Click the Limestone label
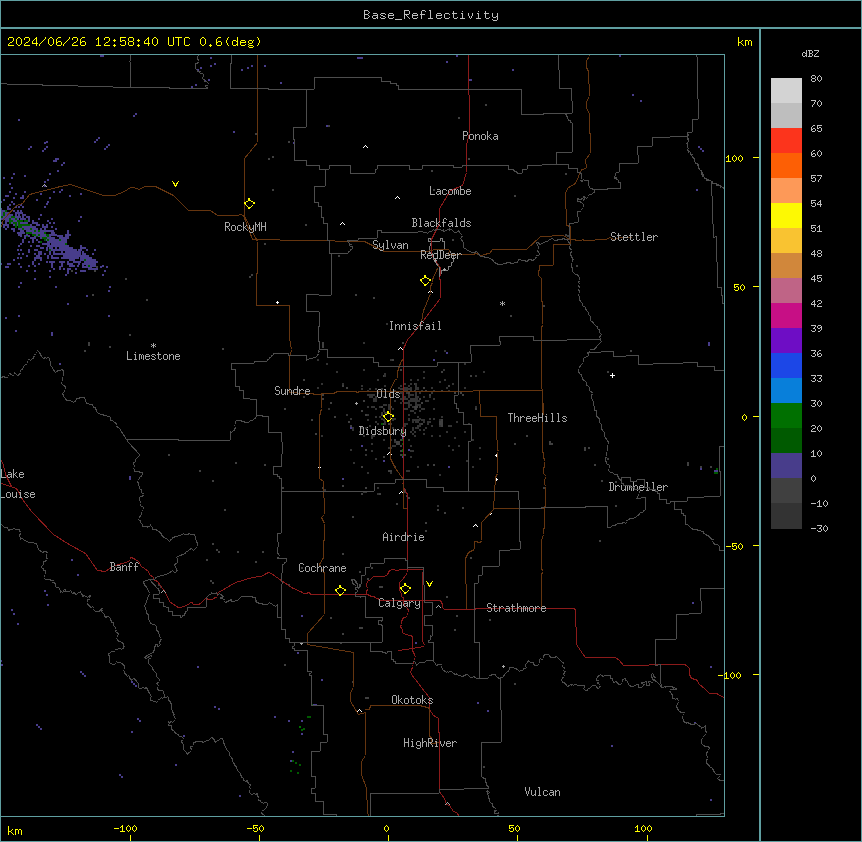The width and height of the screenshot is (862, 842). pyautogui.click(x=153, y=356)
